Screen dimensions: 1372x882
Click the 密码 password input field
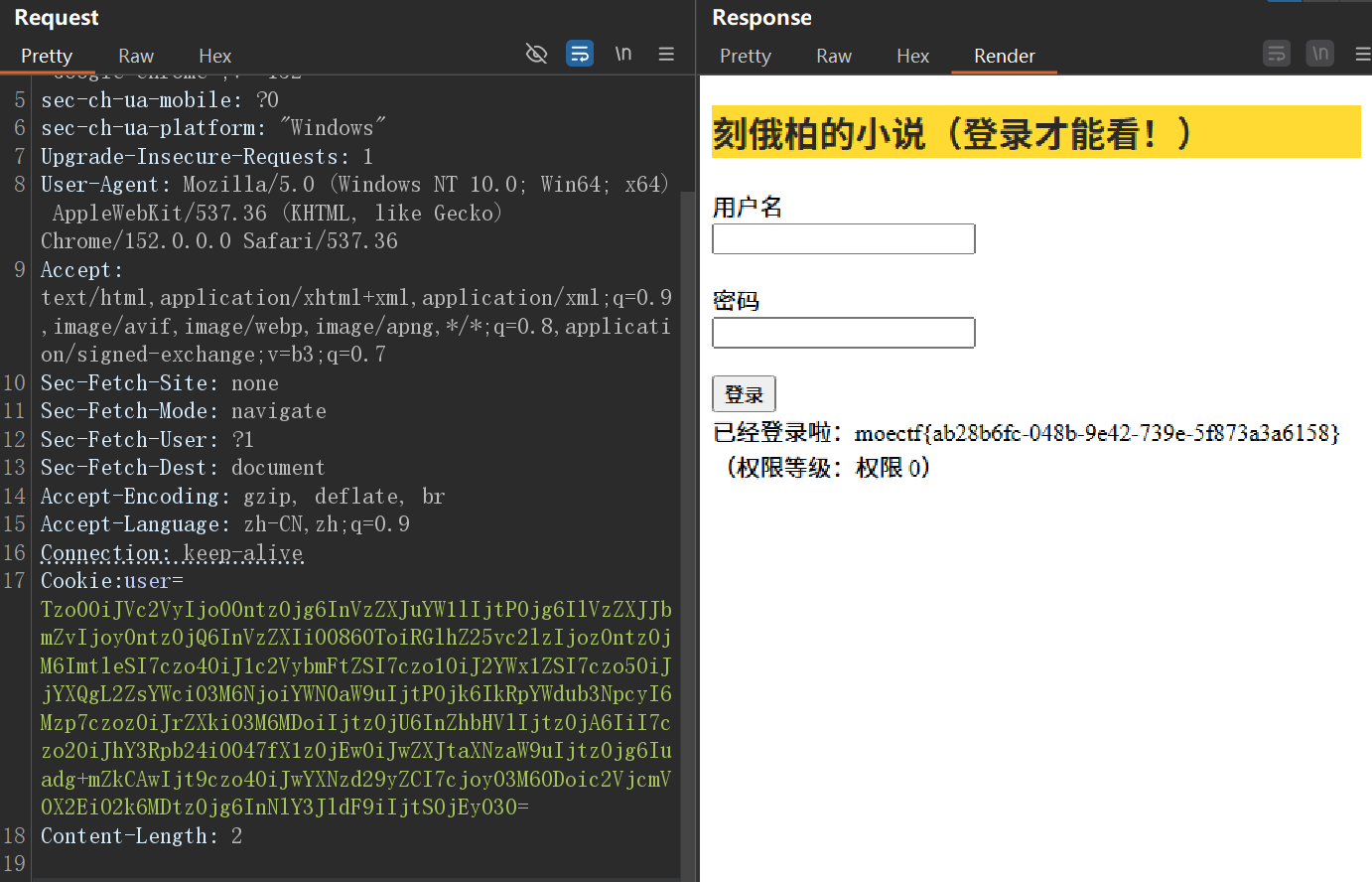[x=844, y=332]
